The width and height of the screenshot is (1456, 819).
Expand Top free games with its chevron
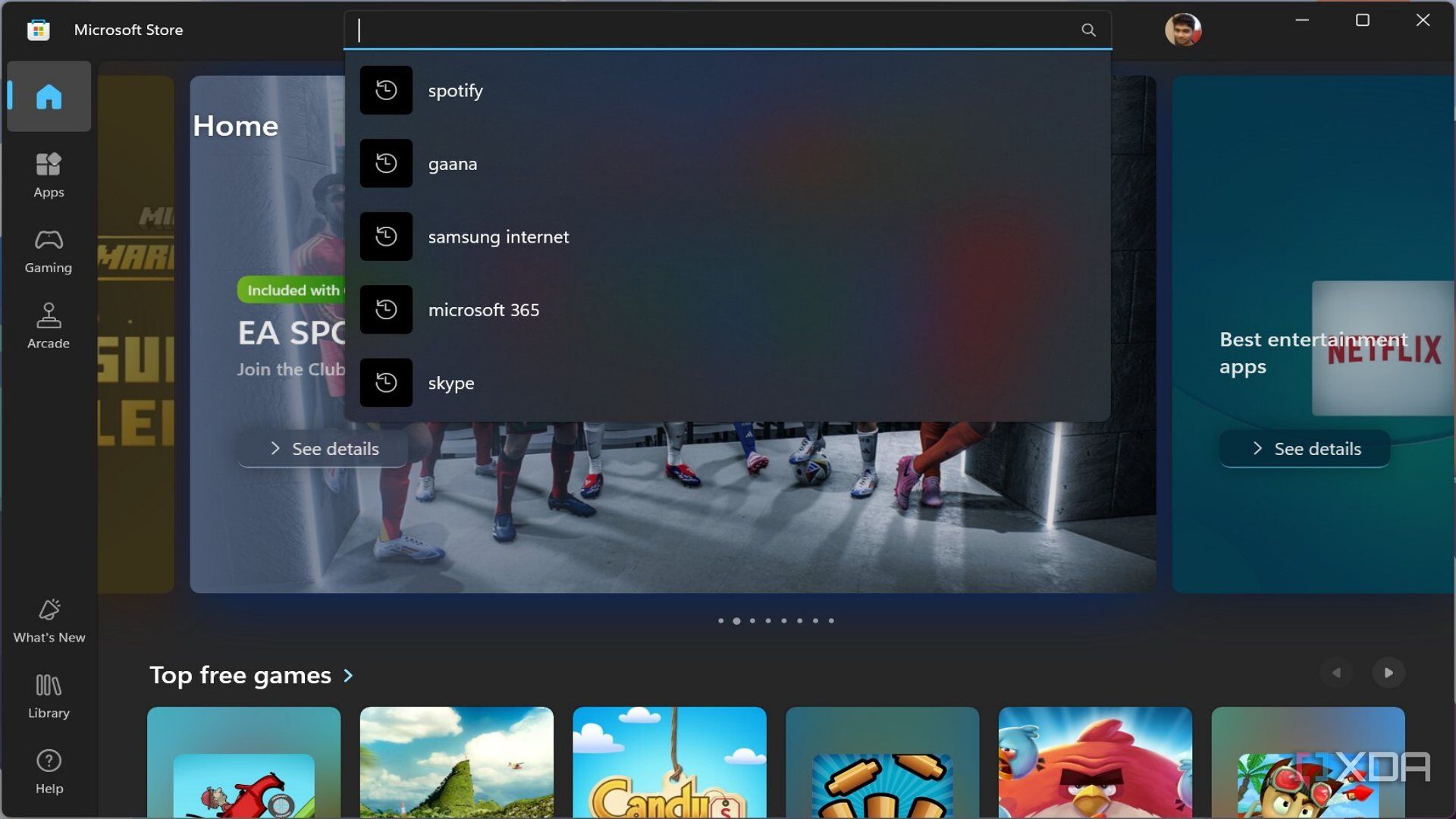tap(348, 676)
